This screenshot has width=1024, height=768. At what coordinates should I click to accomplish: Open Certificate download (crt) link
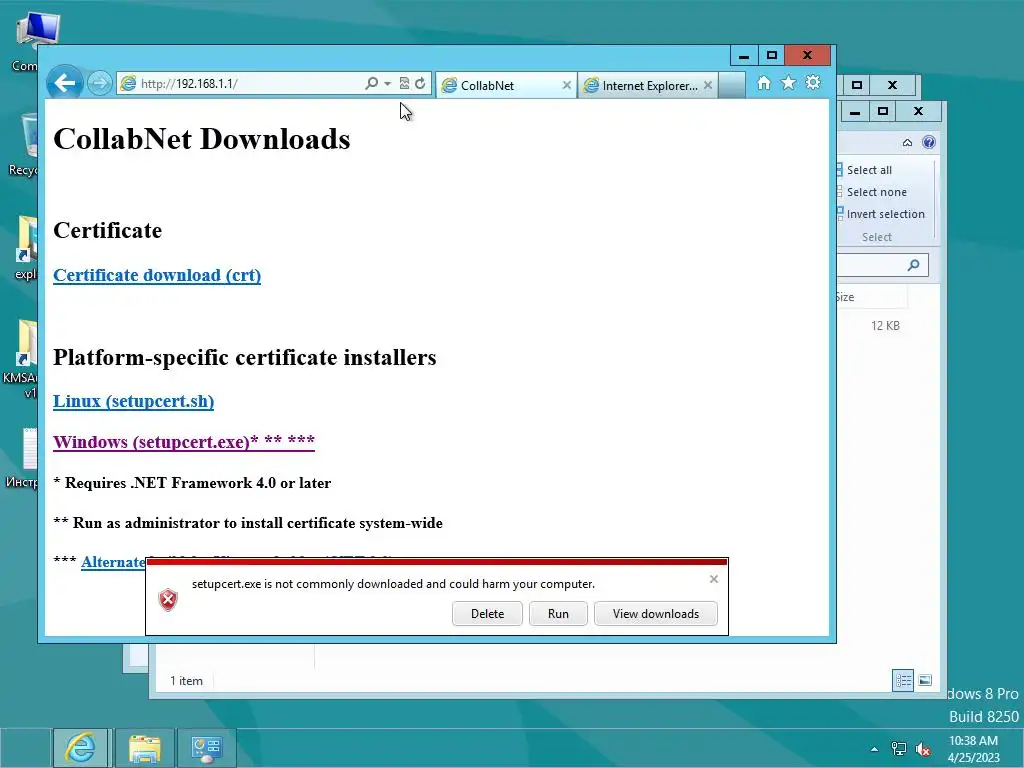[157, 275]
